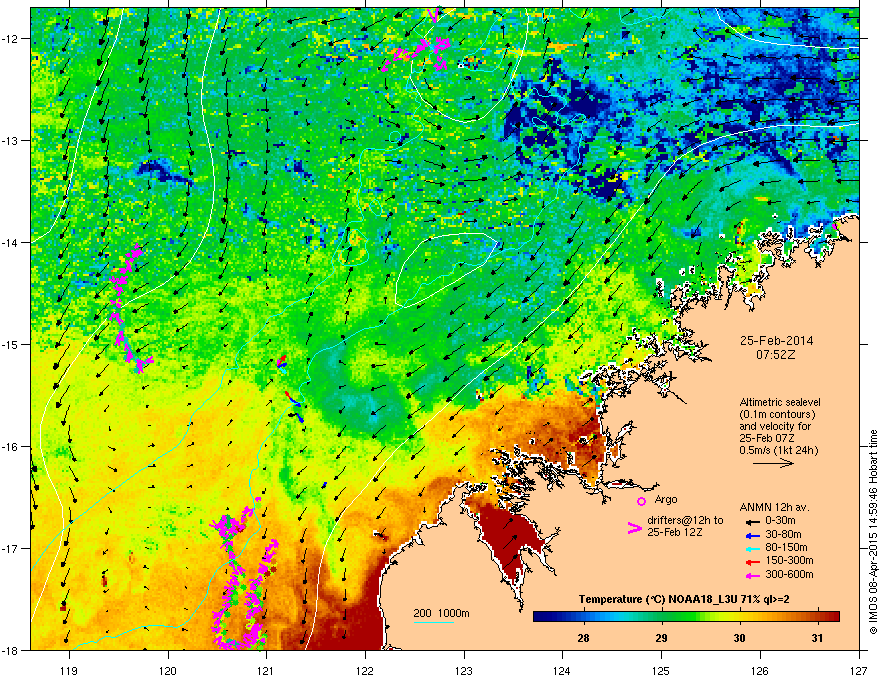This screenshot has width=880, height=680.
Task: Click the 'Argo' legend label
Action: click(x=666, y=499)
